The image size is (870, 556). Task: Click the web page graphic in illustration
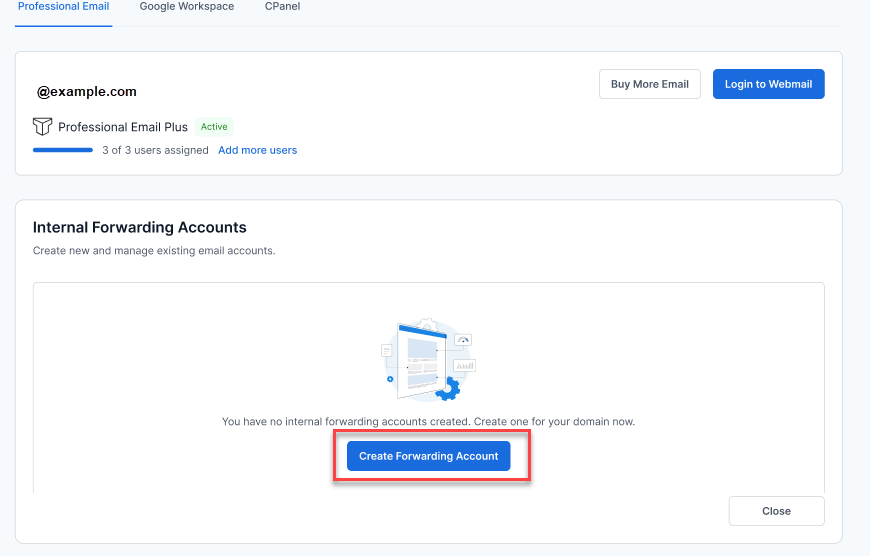421,360
